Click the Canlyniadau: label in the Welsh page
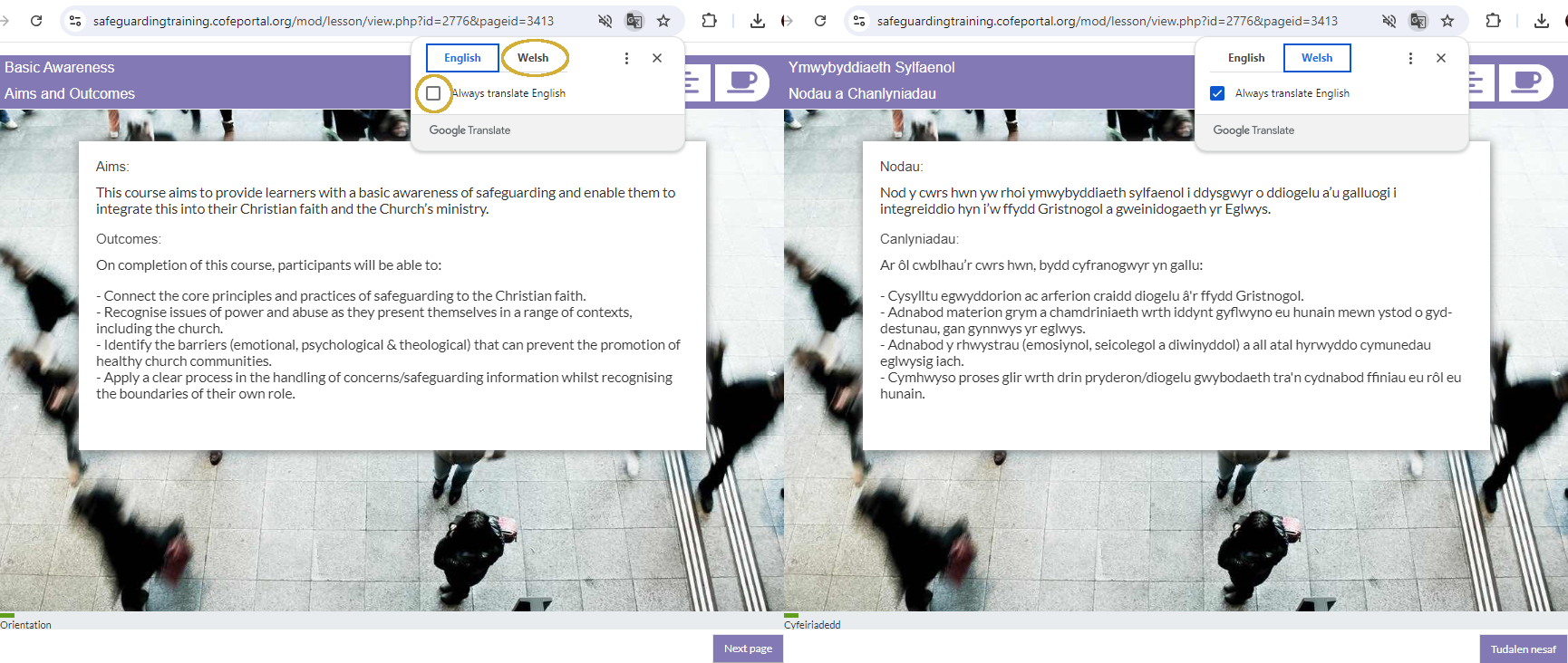The height and width of the screenshot is (663, 1568). 919,239
